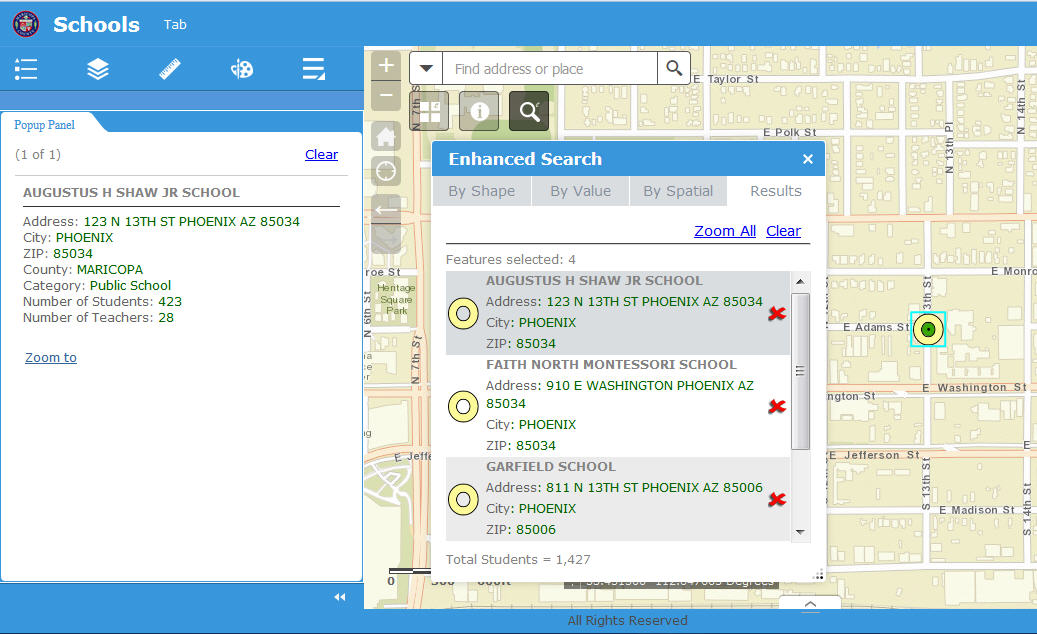The height and width of the screenshot is (634, 1037).
Task: Collapse the left side panel
Action: tap(340, 597)
